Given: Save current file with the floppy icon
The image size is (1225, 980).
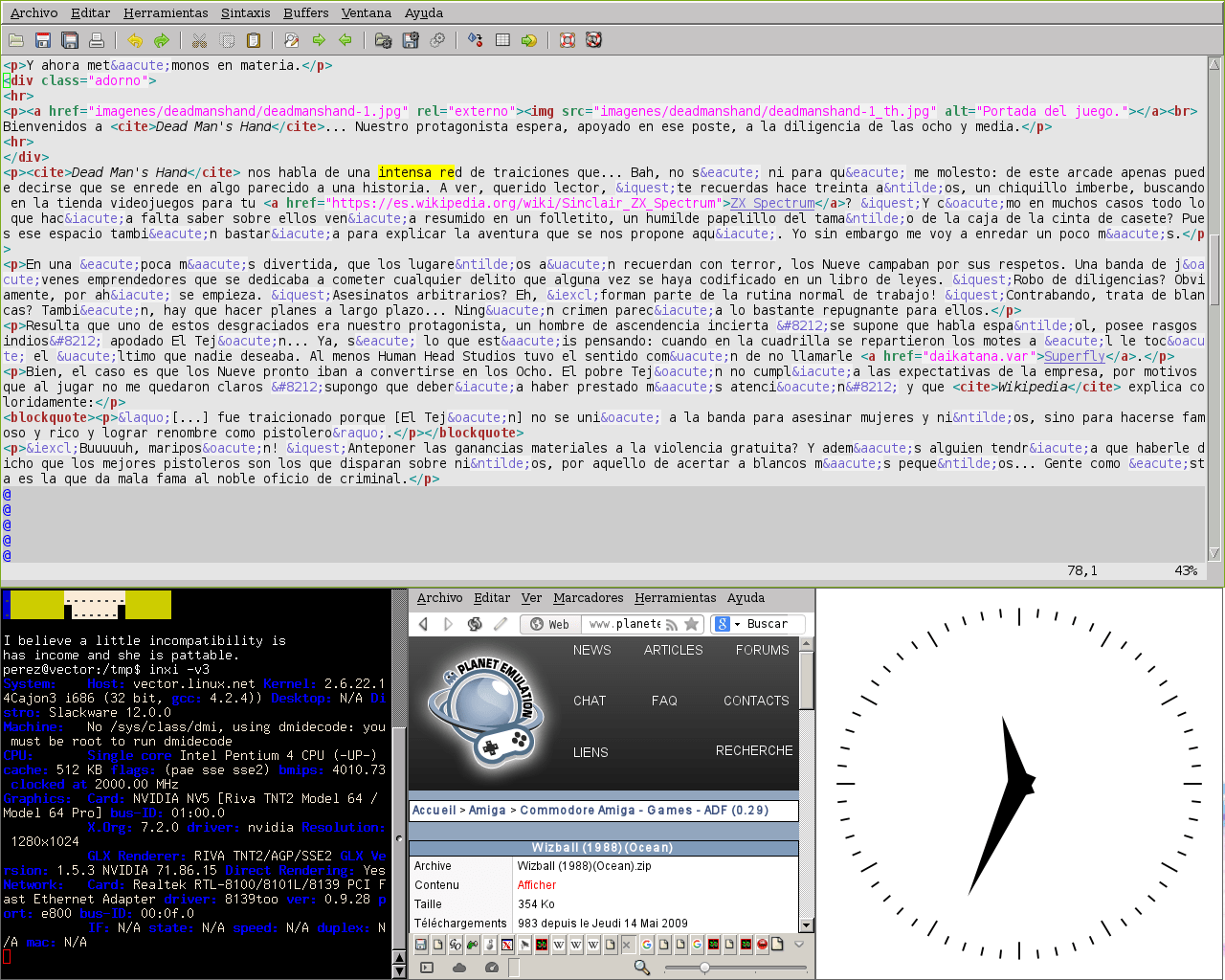Looking at the screenshot, I should [x=43, y=40].
